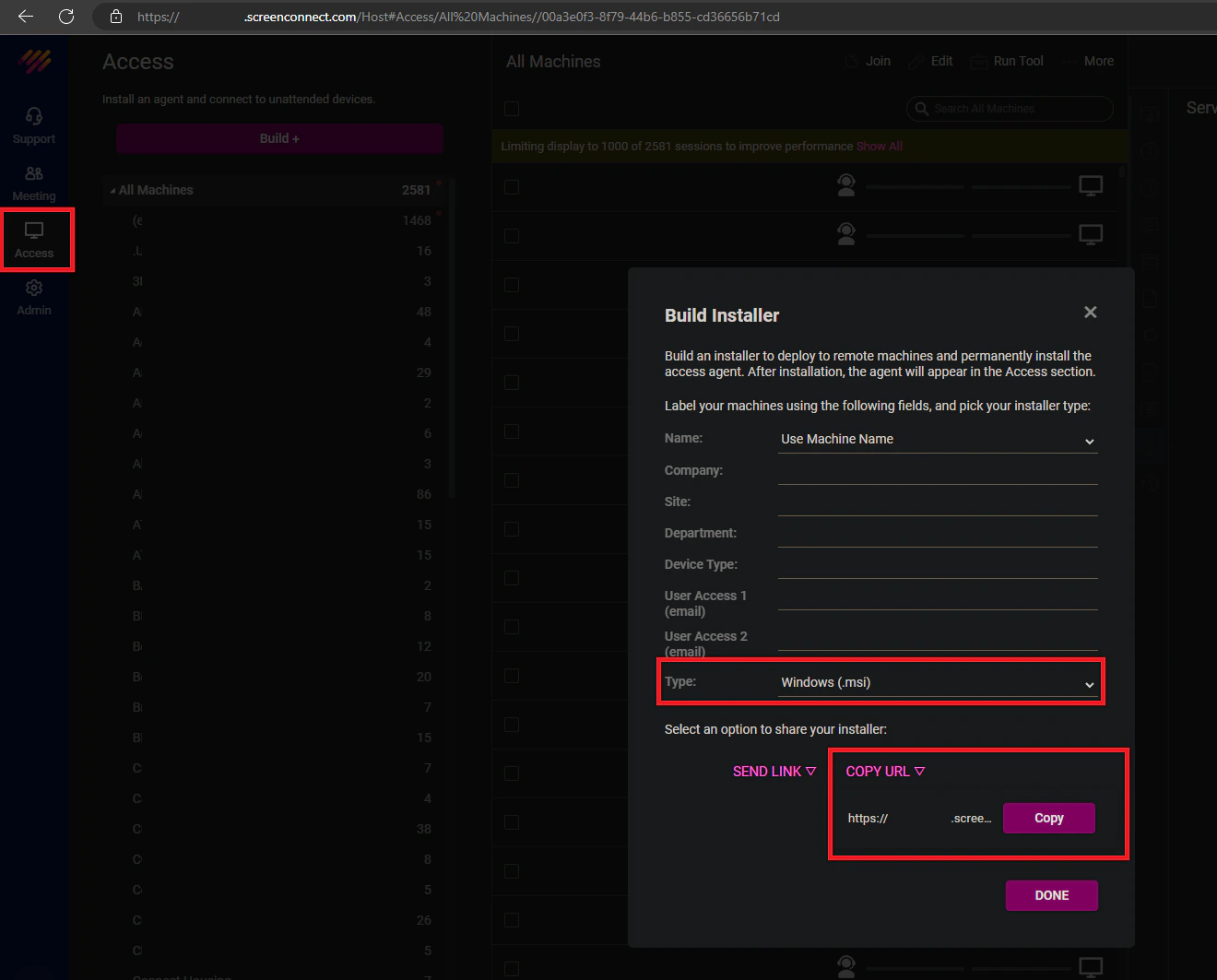The height and width of the screenshot is (980, 1217).
Task: Select the group with 38 machines
Action: 280,829
